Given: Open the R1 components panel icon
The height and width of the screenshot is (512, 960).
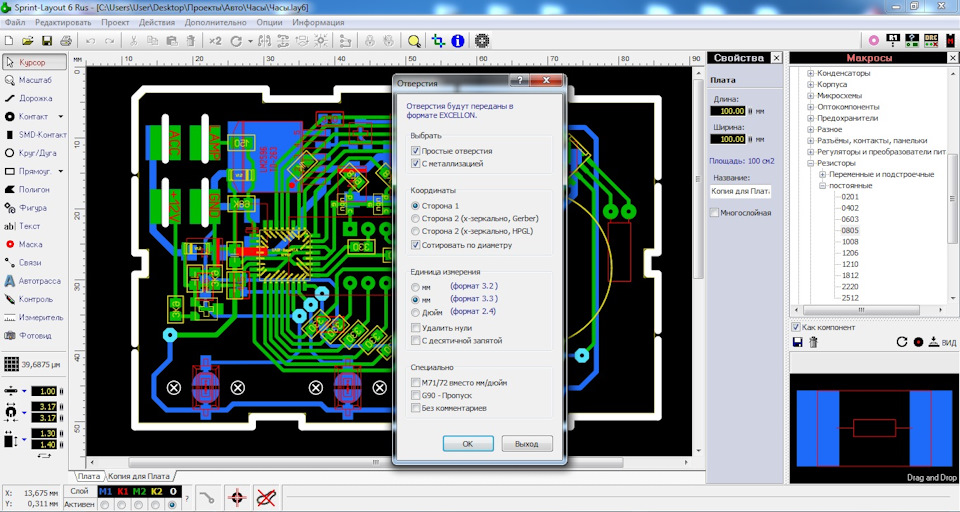Looking at the screenshot, I should (x=893, y=40).
